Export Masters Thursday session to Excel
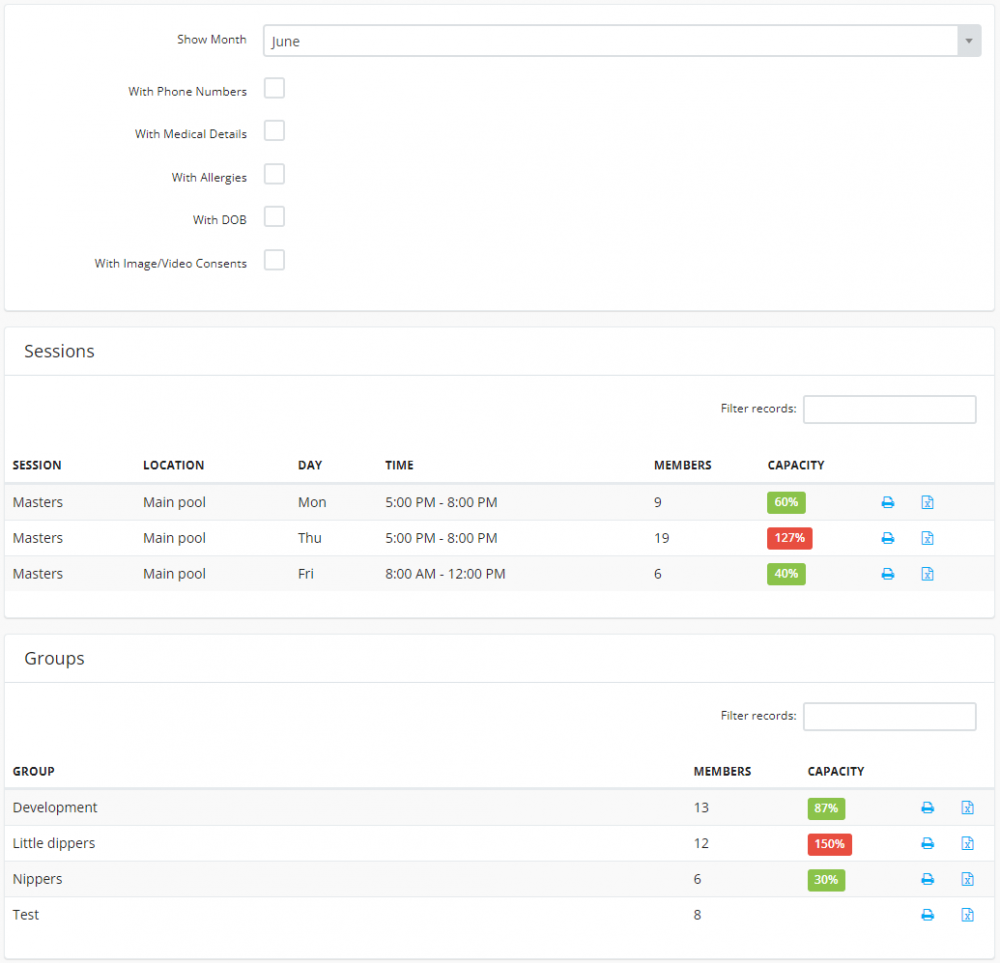Image resolution: width=1000 pixels, height=963 pixels. click(x=927, y=538)
